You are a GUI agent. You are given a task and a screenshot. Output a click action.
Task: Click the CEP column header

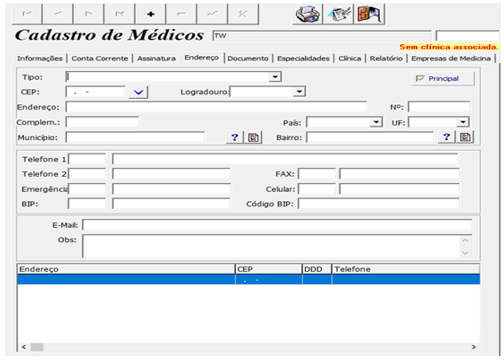269,269
